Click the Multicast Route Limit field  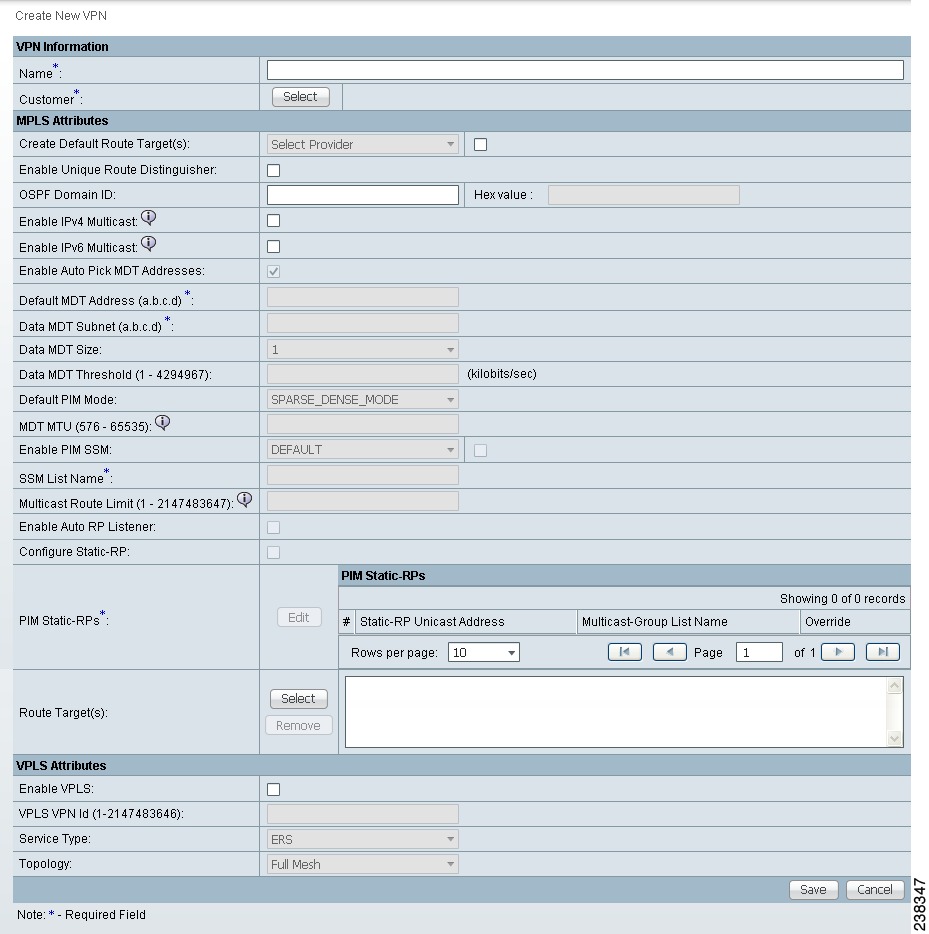pyautogui.click(x=363, y=501)
